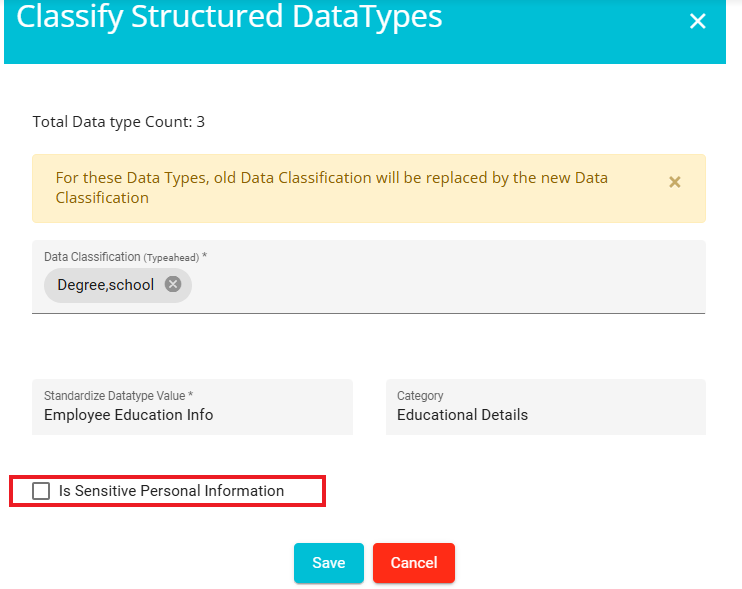Click the Data Classification field label
742x589 pixels.
[92, 257]
